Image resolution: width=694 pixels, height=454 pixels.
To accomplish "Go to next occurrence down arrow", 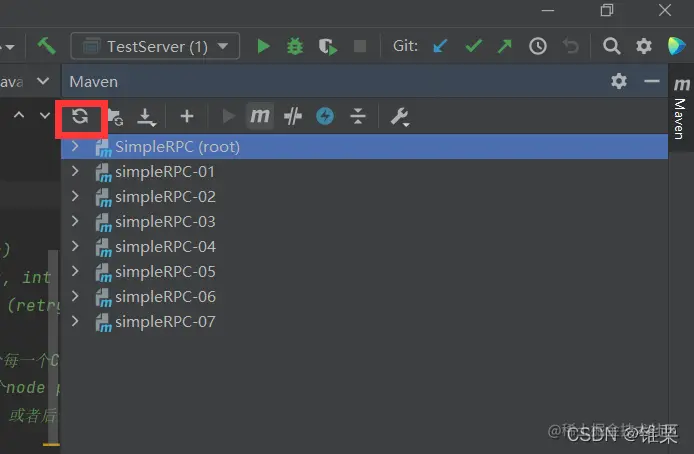I will [x=45, y=115].
